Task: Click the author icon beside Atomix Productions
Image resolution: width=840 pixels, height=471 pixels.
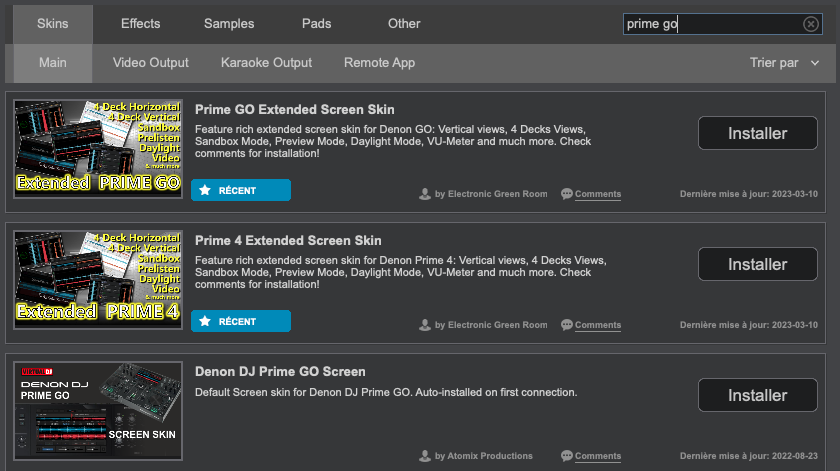Action: click(425, 456)
